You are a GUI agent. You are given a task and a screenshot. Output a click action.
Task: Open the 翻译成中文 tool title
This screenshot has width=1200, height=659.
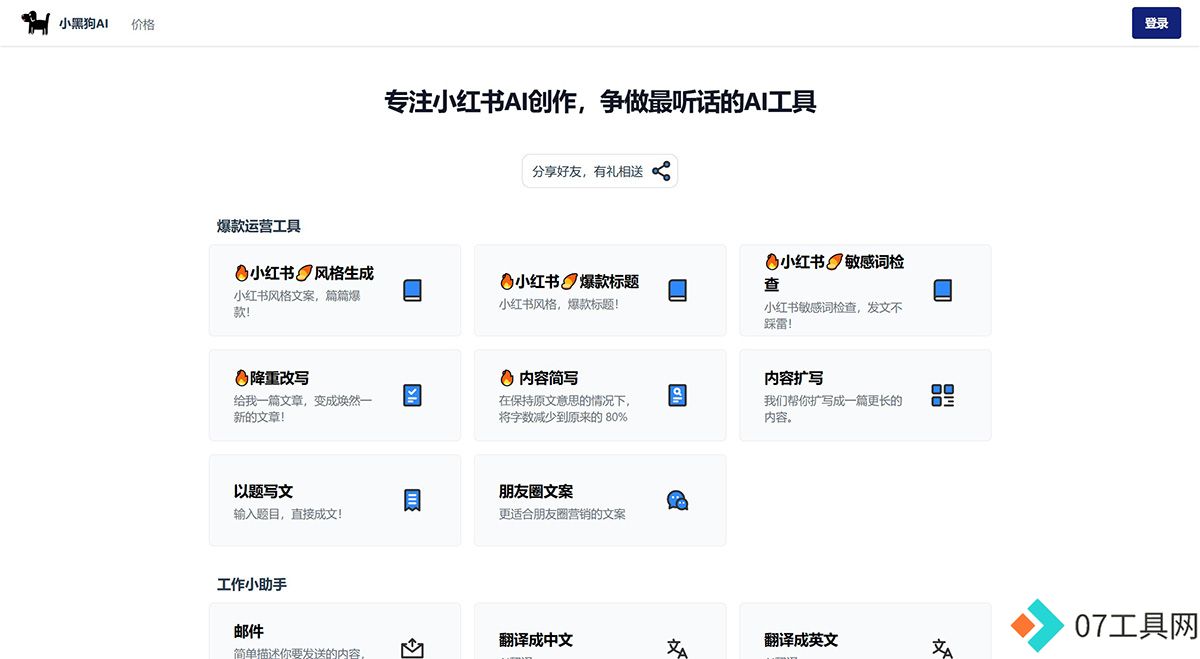click(536, 639)
